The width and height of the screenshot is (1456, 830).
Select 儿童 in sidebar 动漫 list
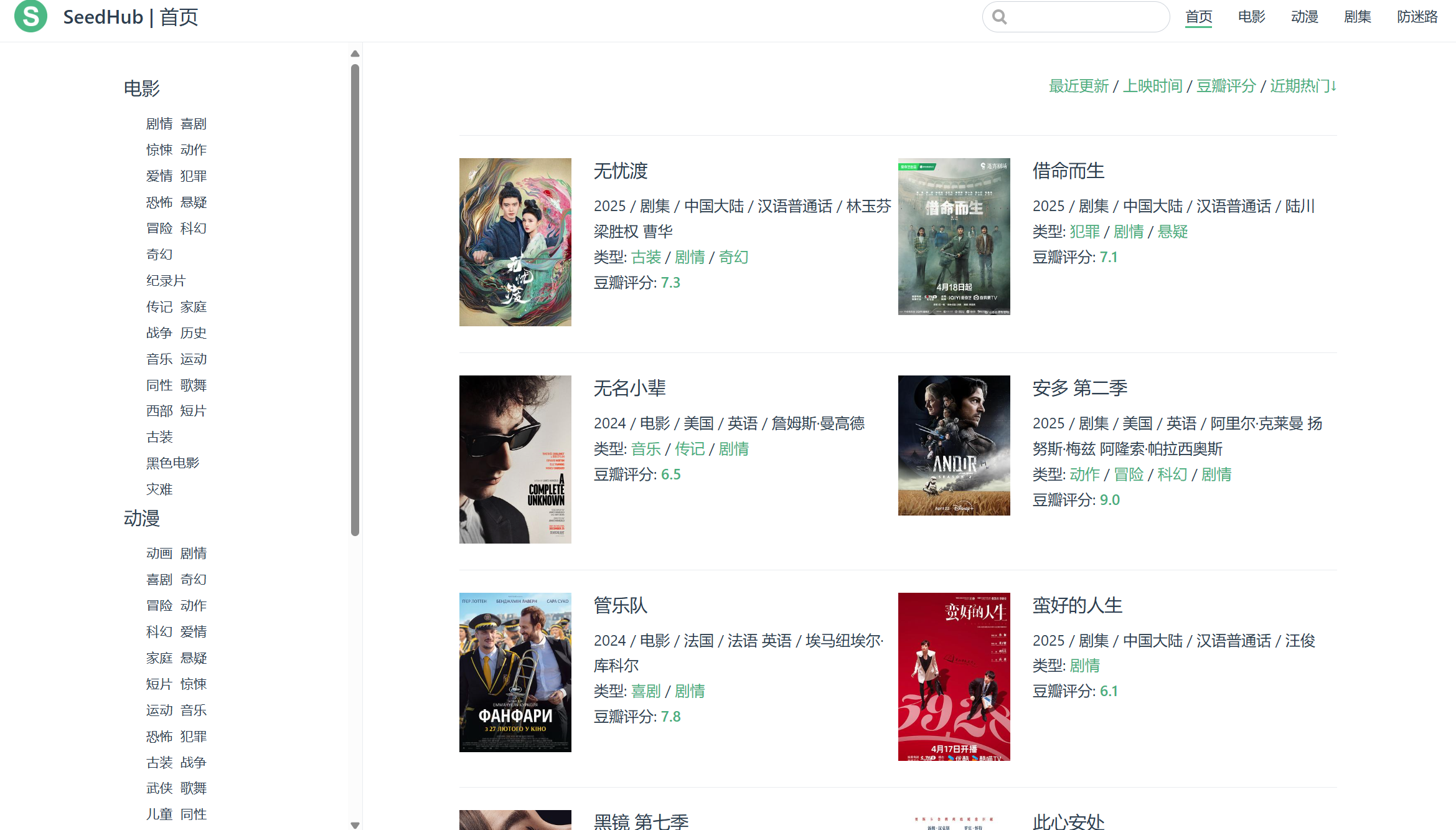[x=159, y=814]
